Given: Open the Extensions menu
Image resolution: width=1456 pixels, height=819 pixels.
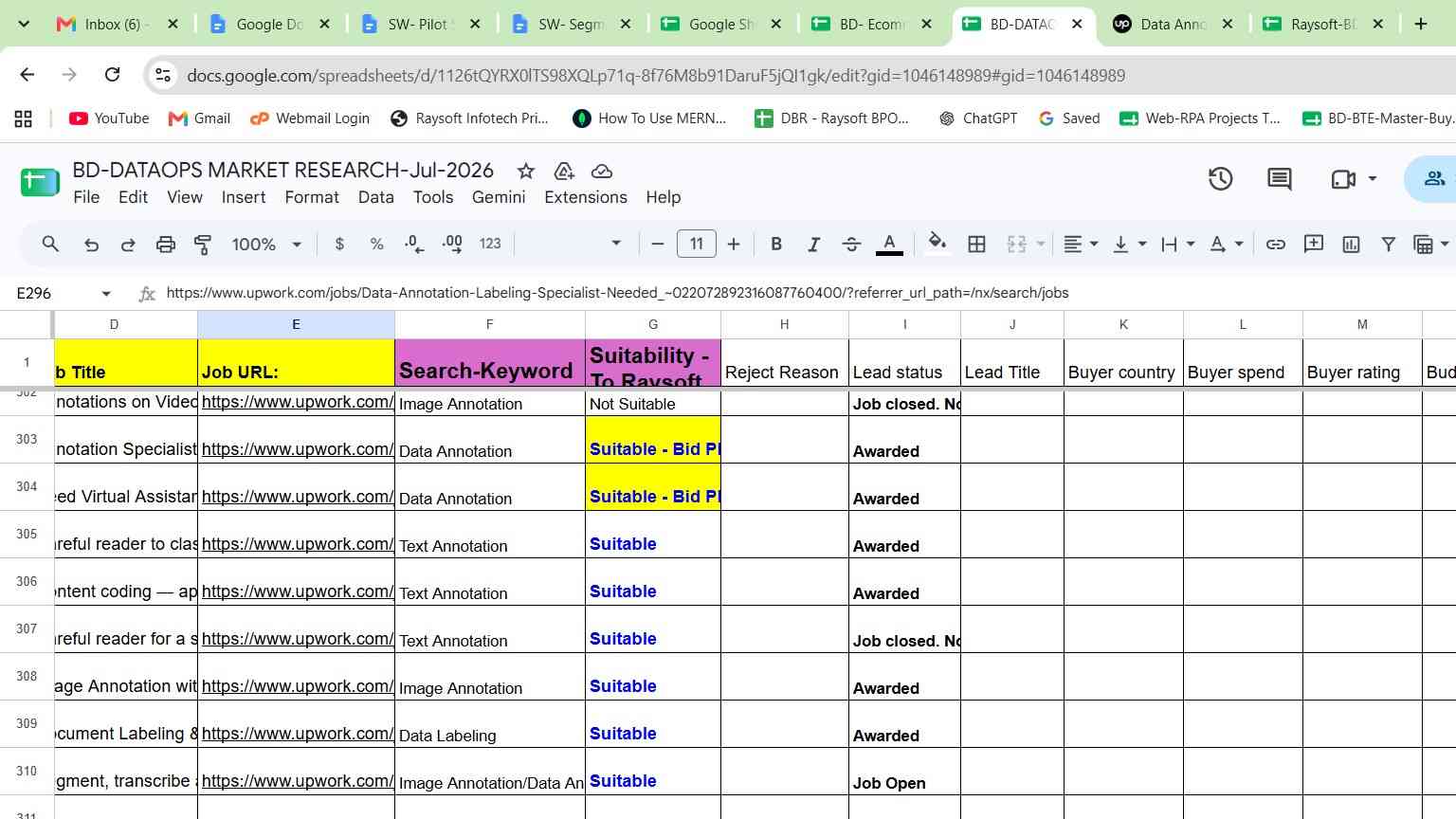Looking at the screenshot, I should click(x=586, y=197).
